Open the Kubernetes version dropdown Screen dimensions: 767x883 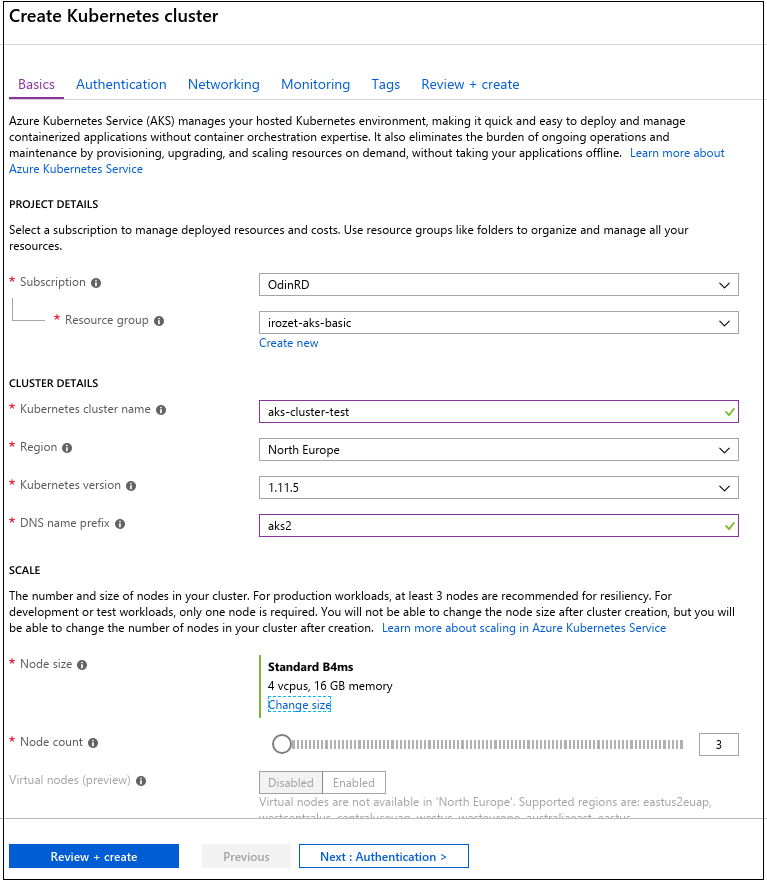click(x=498, y=488)
